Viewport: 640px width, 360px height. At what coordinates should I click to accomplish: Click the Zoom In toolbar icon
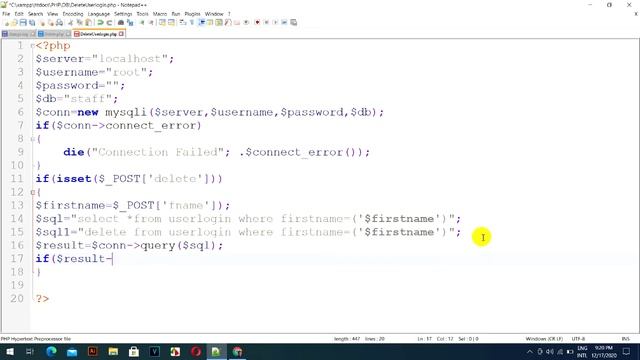click(142, 22)
